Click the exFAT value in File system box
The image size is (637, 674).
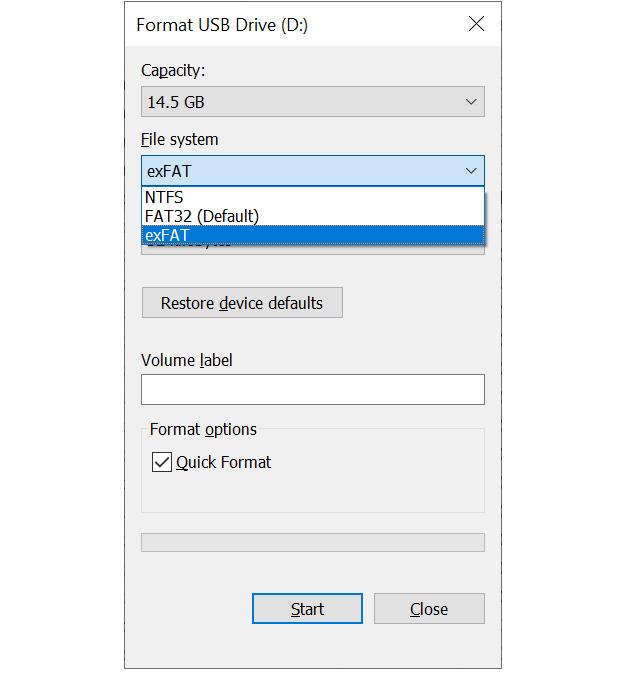click(168, 172)
